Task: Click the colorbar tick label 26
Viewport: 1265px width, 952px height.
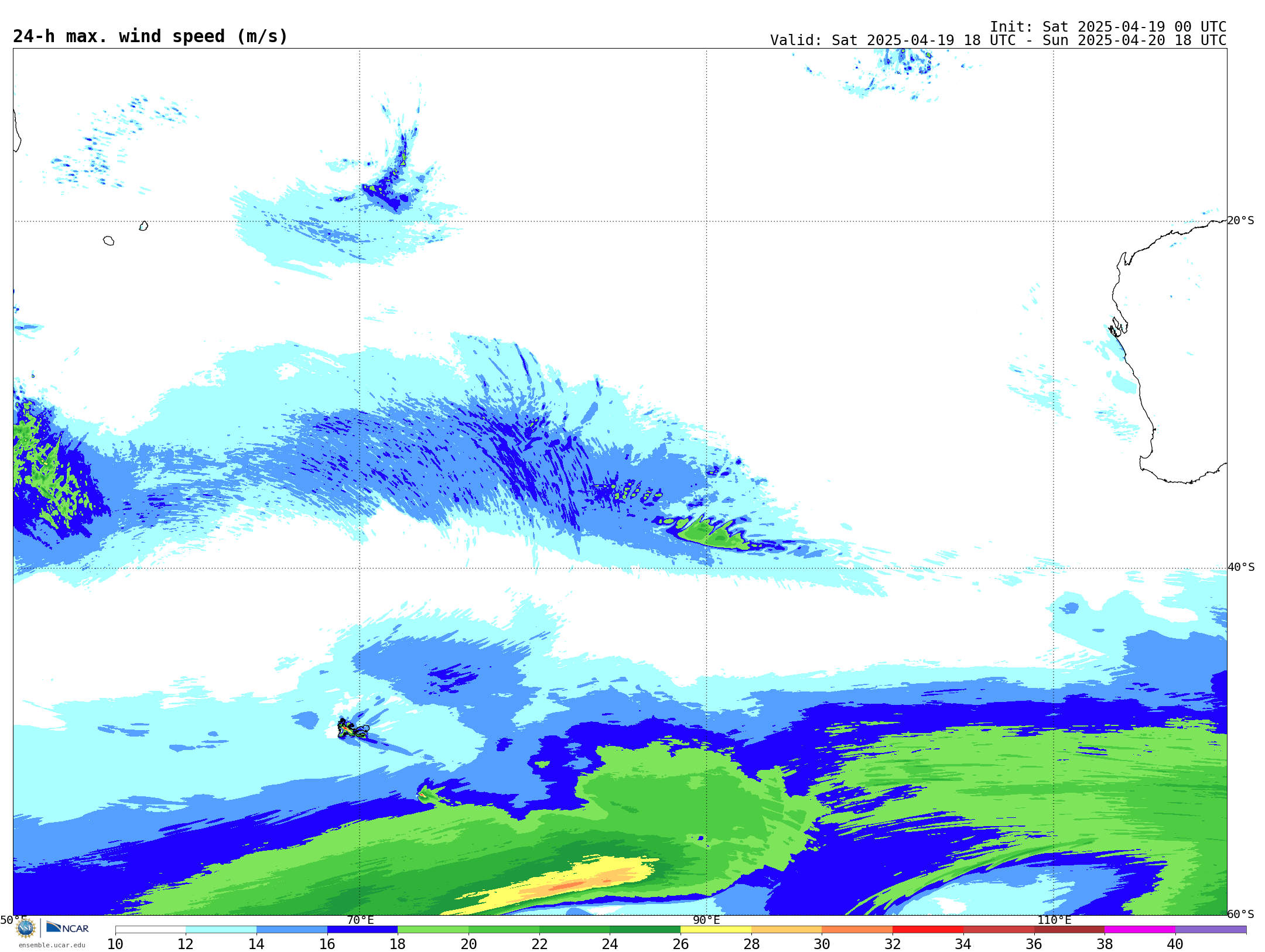Action: [681, 944]
